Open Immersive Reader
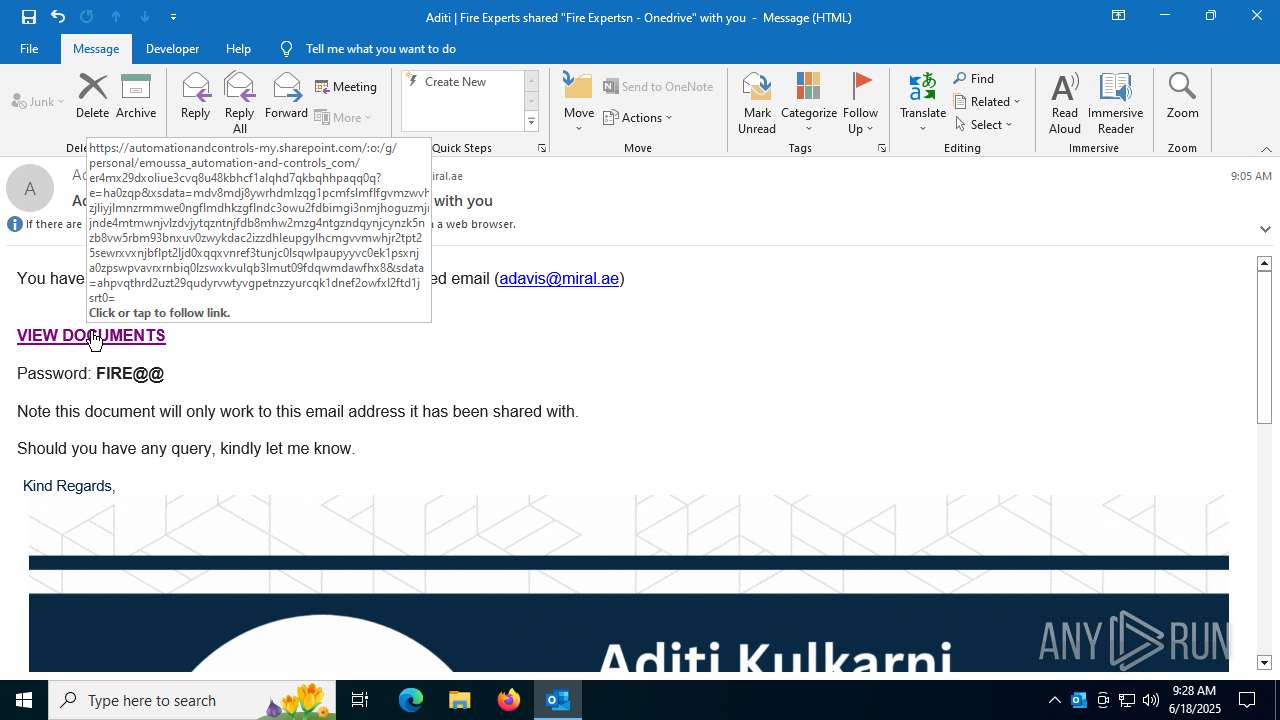 (x=1115, y=103)
